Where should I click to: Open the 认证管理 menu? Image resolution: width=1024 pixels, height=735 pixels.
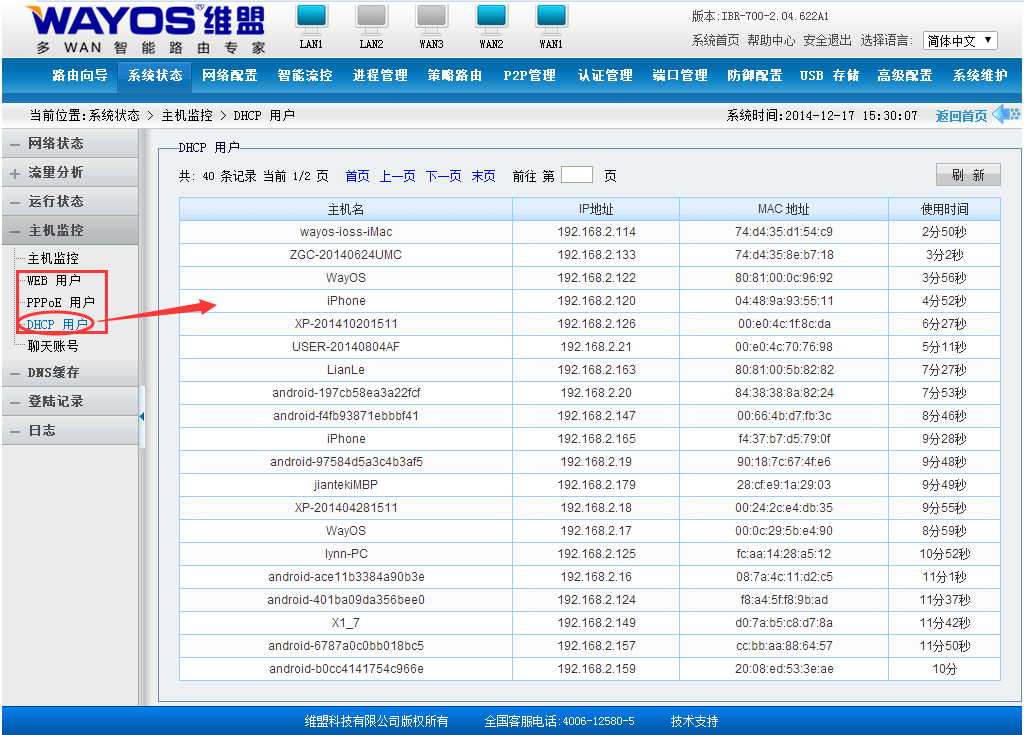(x=605, y=75)
